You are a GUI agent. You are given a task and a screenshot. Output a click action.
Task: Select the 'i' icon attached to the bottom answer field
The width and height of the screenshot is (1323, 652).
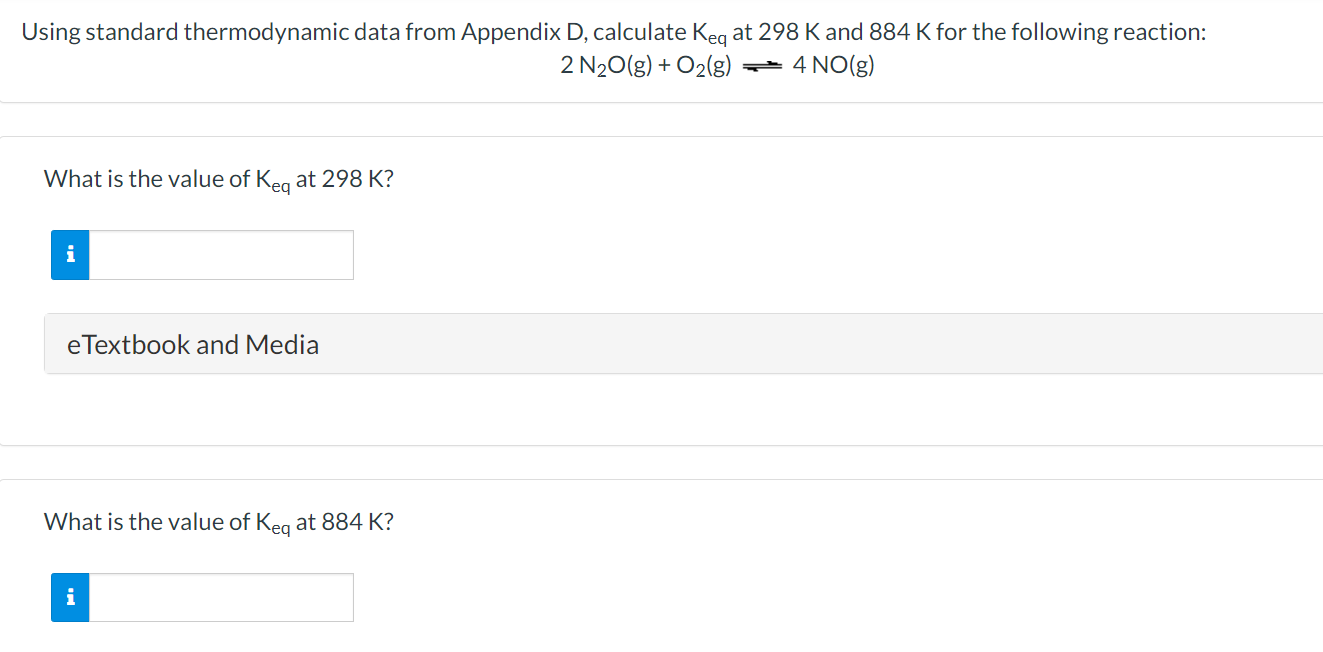click(70, 597)
